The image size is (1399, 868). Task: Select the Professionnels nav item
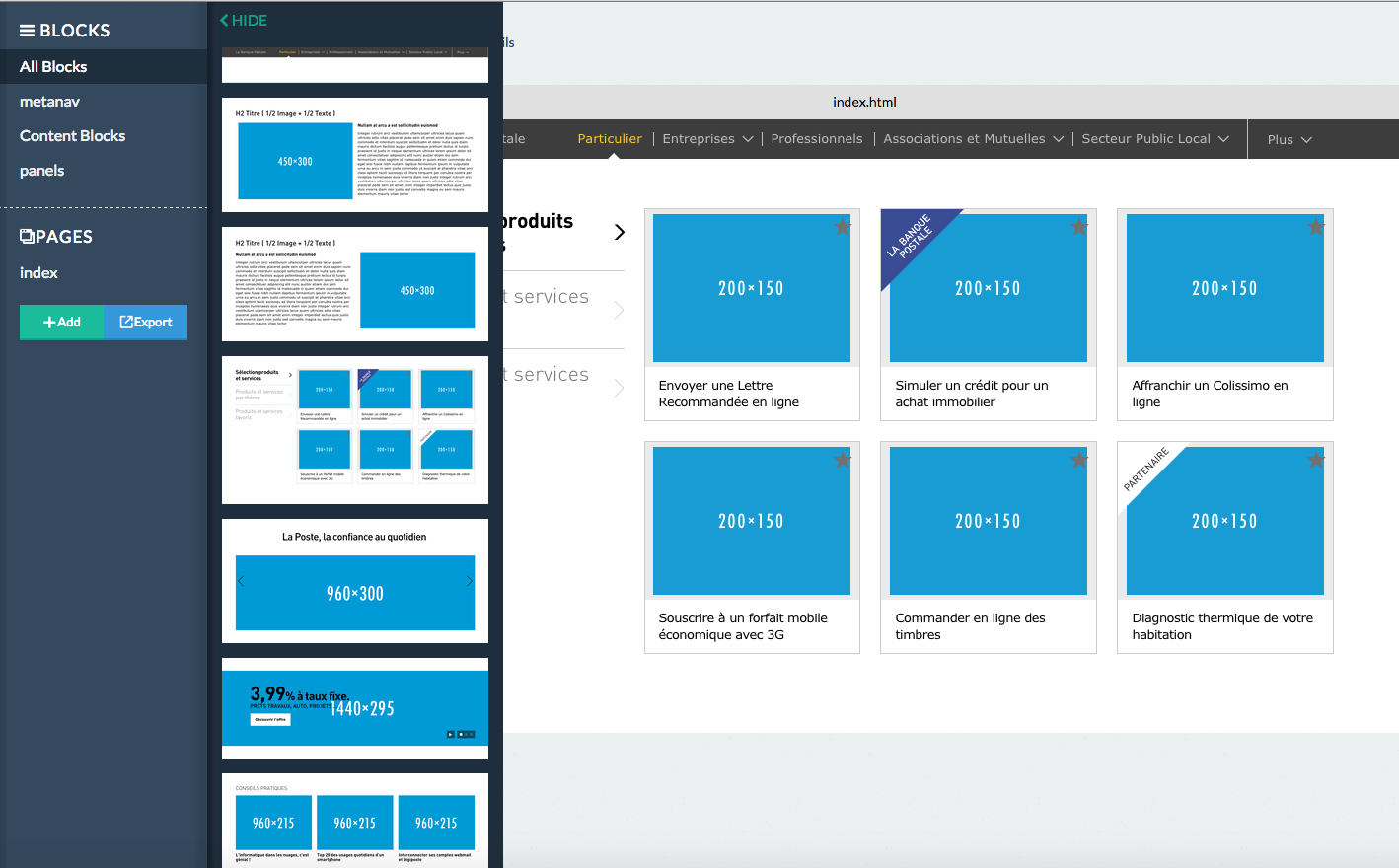(817, 139)
